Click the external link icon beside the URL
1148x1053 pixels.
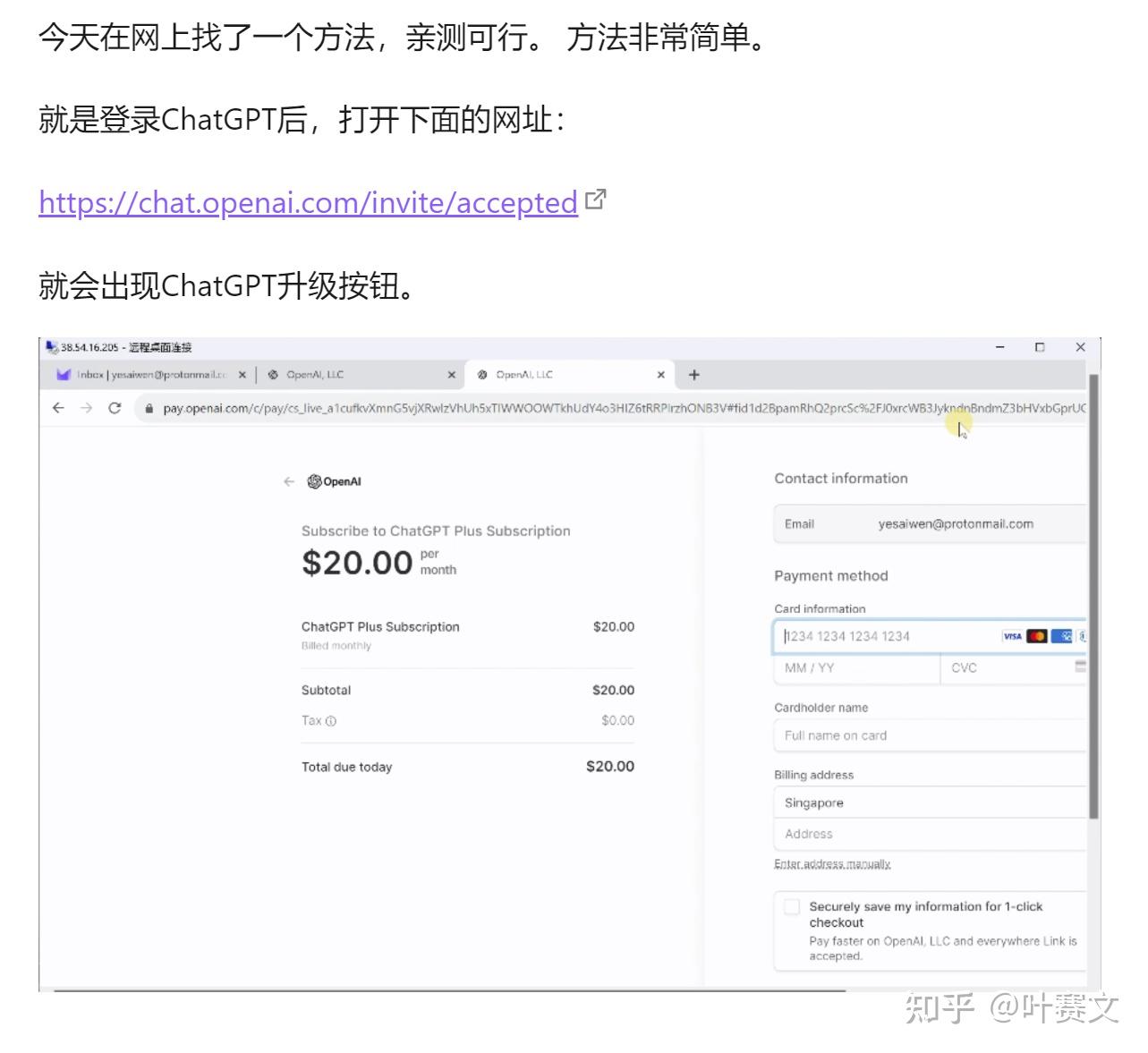pyautogui.click(x=596, y=199)
